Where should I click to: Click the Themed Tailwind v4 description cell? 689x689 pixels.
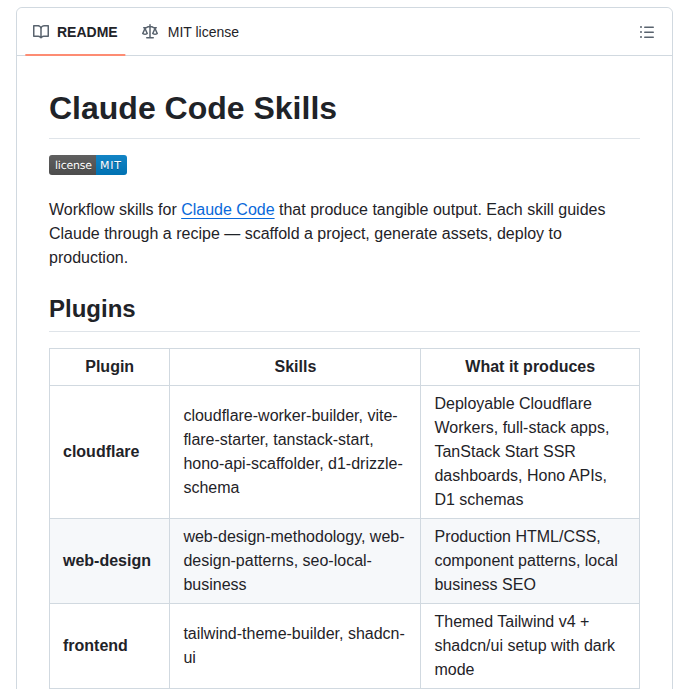(x=530, y=645)
